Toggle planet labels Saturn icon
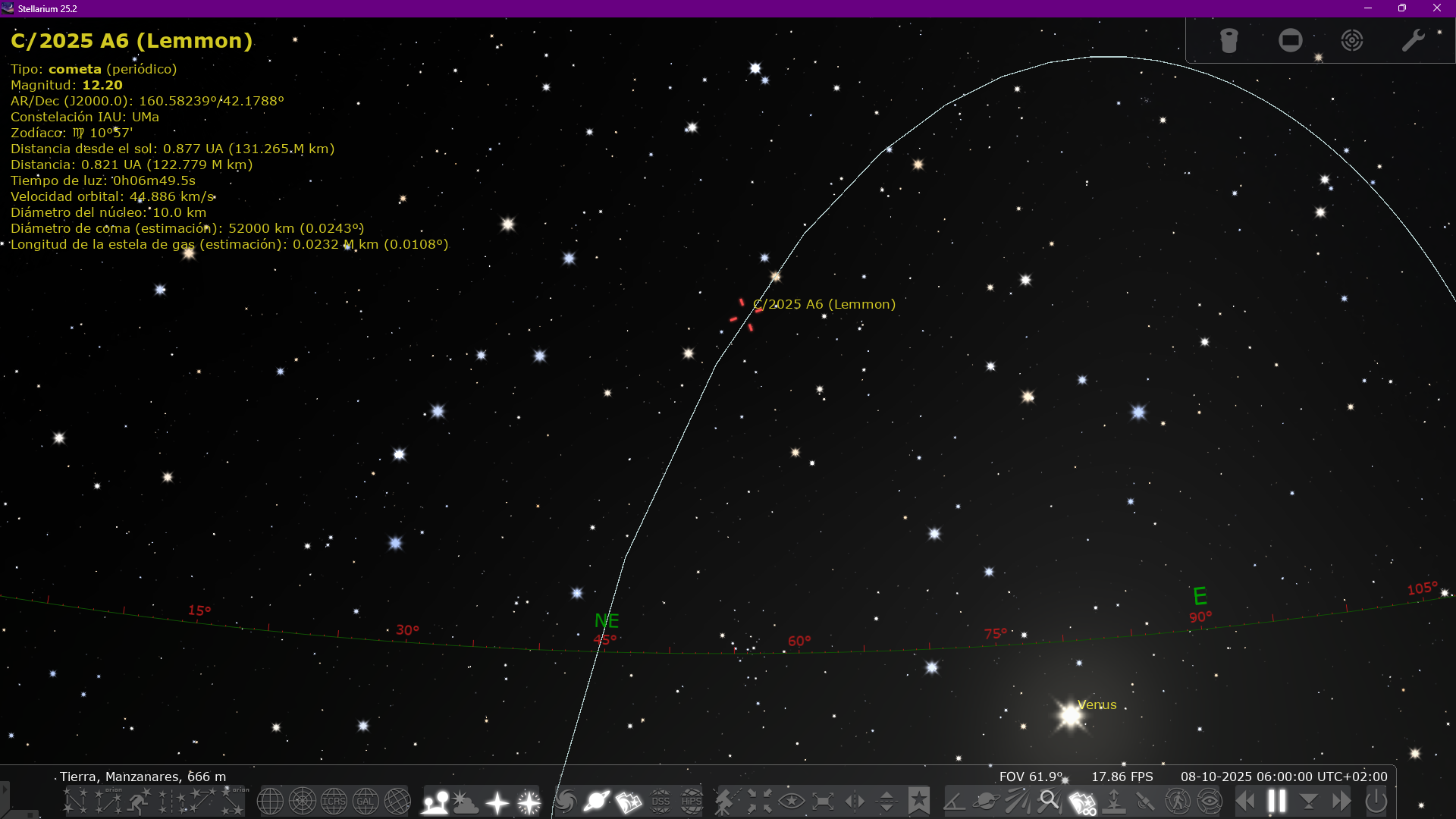Viewport: 1456px width, 819px height. [x=597, y=801]
